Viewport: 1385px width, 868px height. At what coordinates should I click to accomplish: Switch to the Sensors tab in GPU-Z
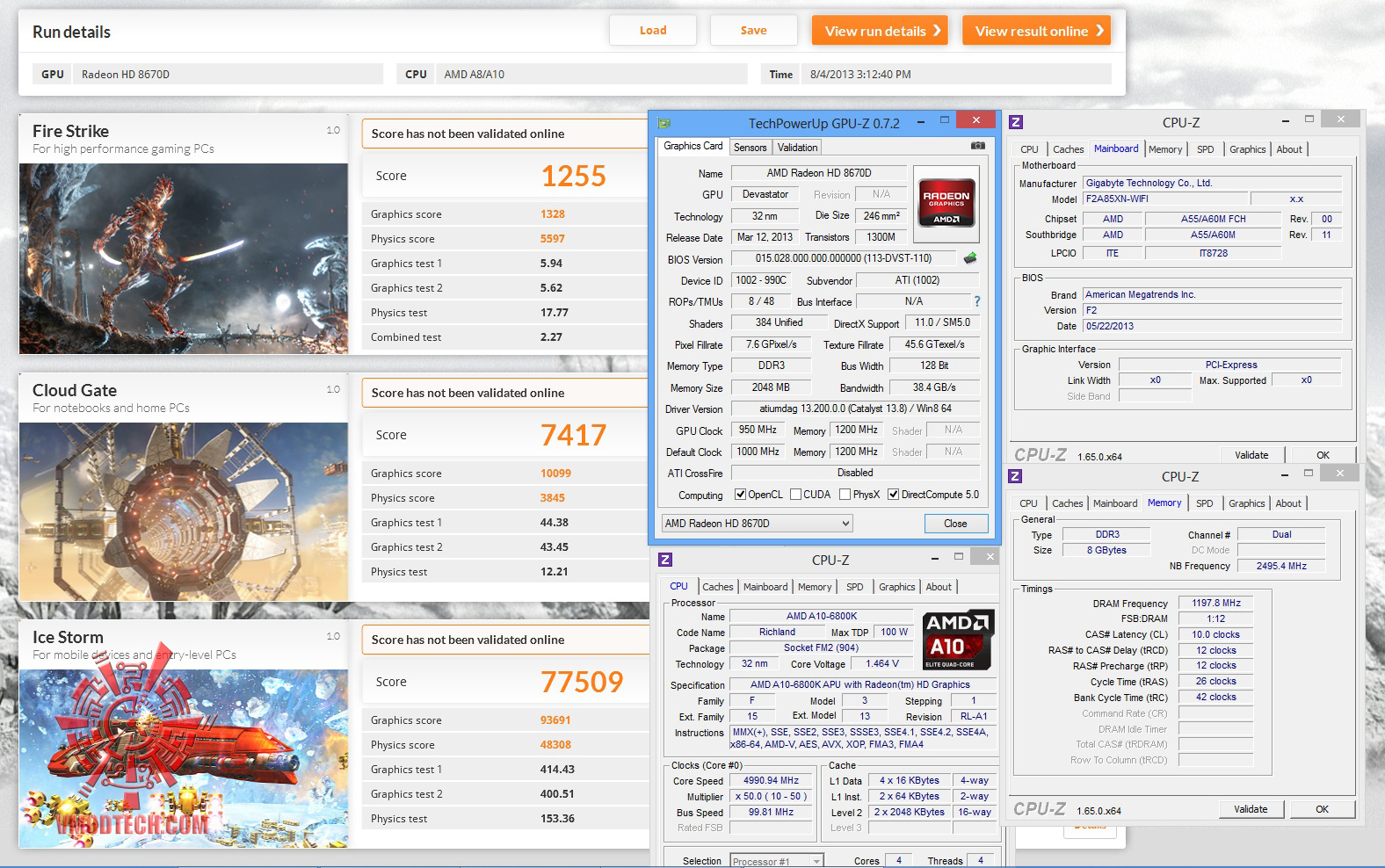[751, 148]
